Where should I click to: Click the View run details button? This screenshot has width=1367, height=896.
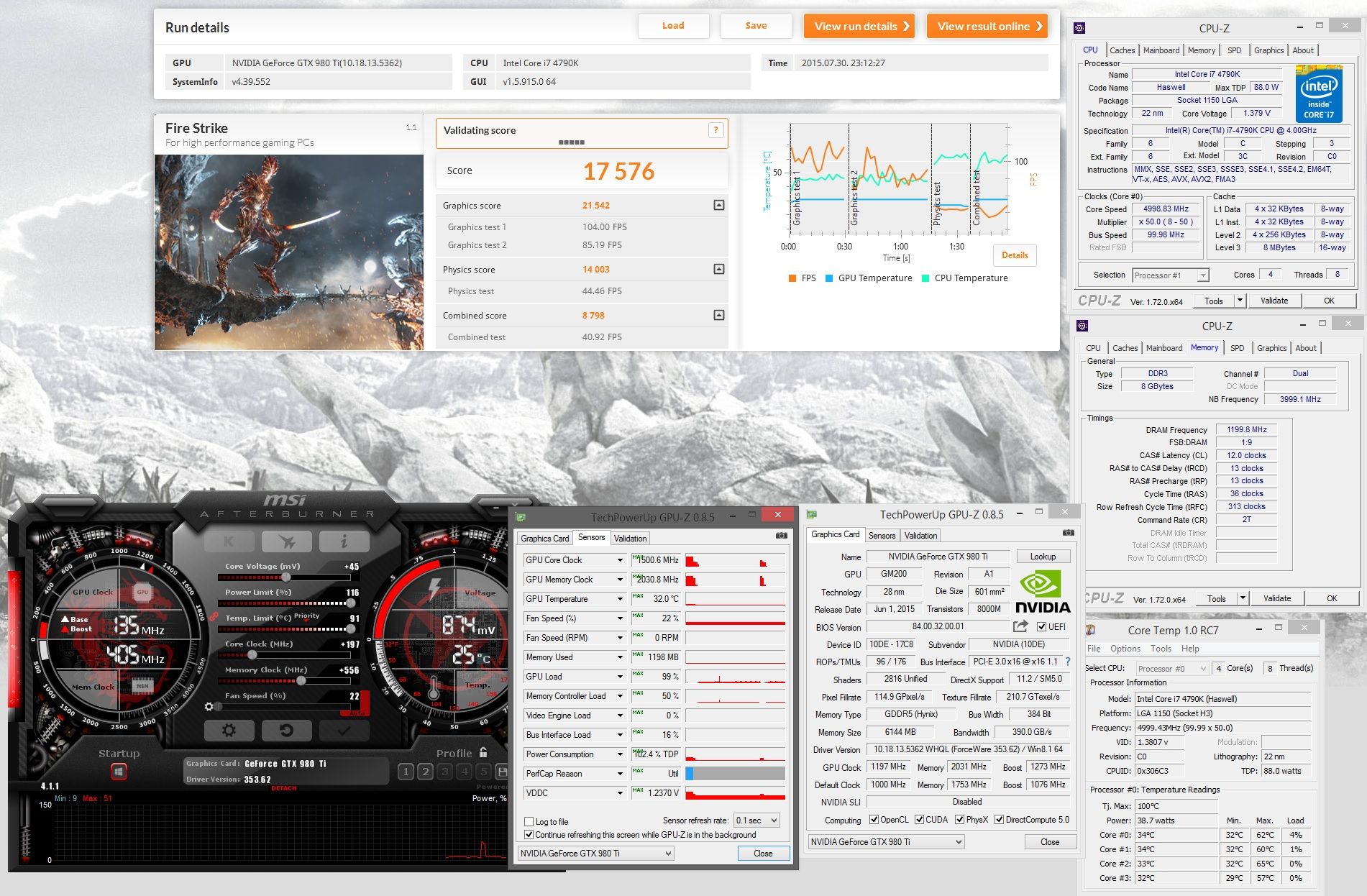tap(859, 26)
